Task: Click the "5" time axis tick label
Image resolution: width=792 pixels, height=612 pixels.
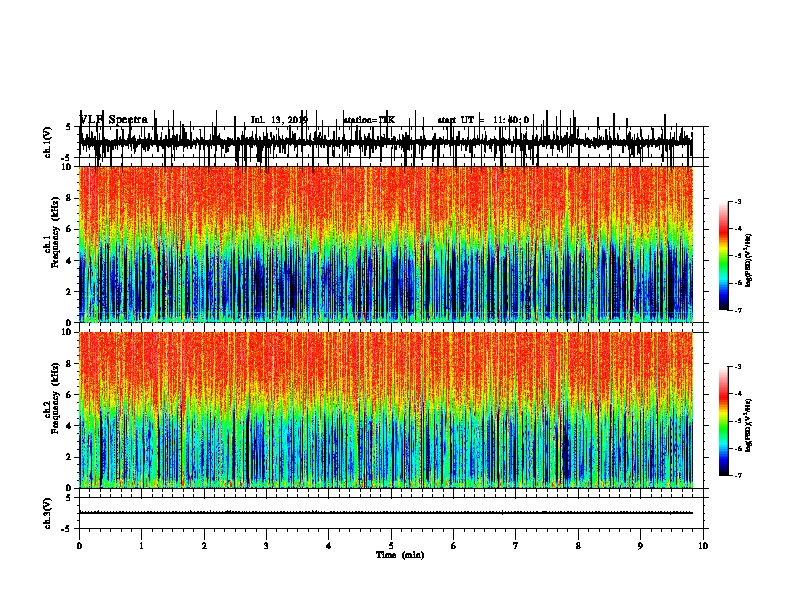Action: point(391,546)
